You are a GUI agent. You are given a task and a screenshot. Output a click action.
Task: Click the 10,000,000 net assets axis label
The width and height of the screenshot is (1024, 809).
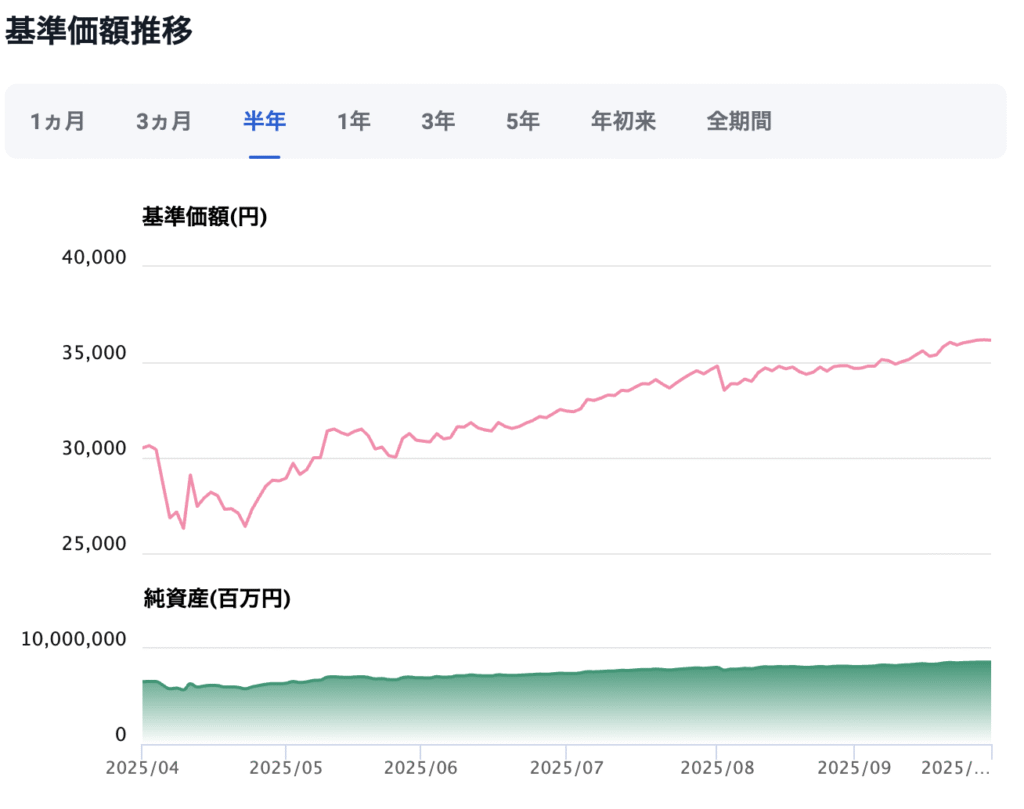pyautogui.click(x=74, y=639)
